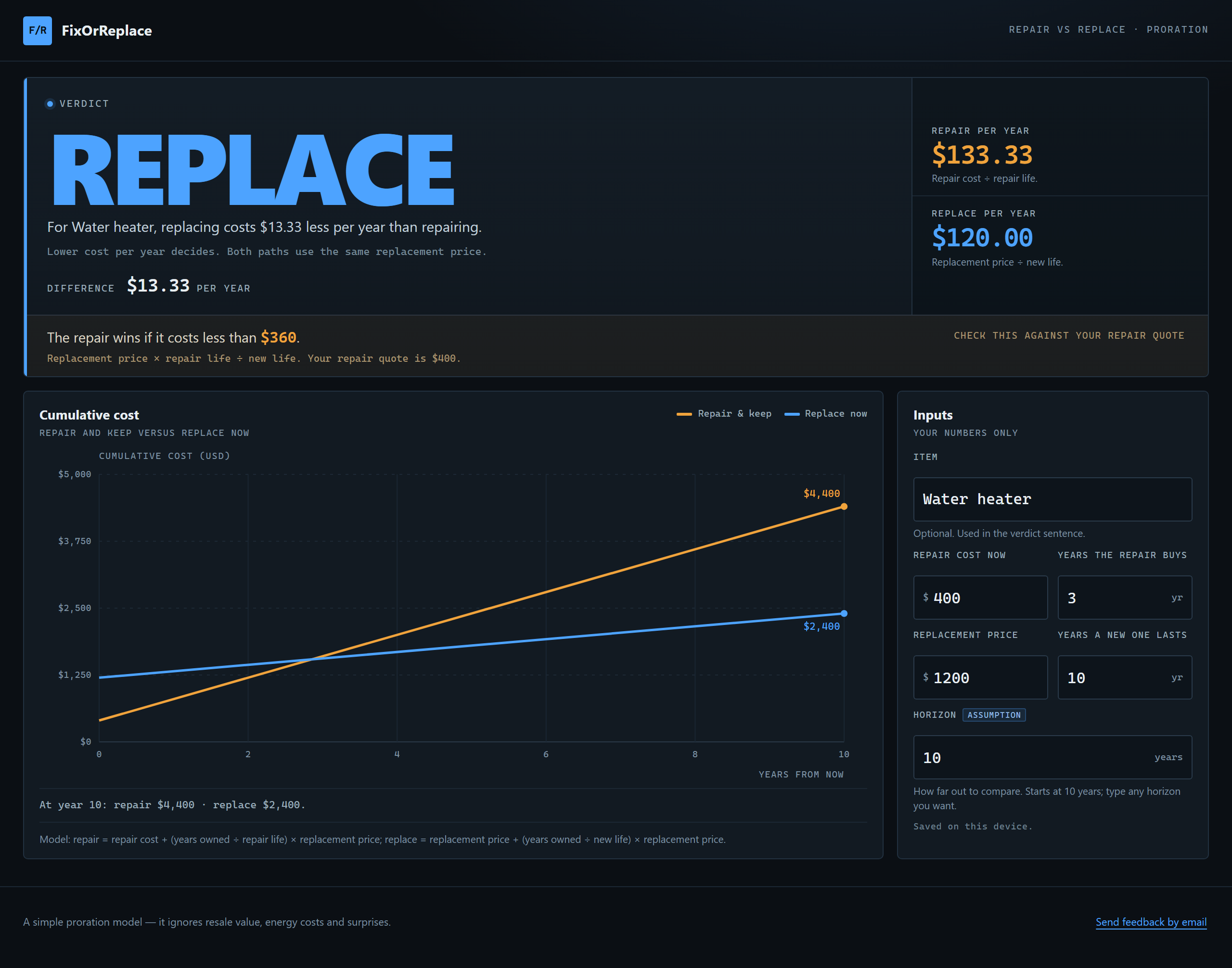The width and height of the screenshot is (1232, 968).
Task: Click the blue Verdict status dot
Action: 50,104
